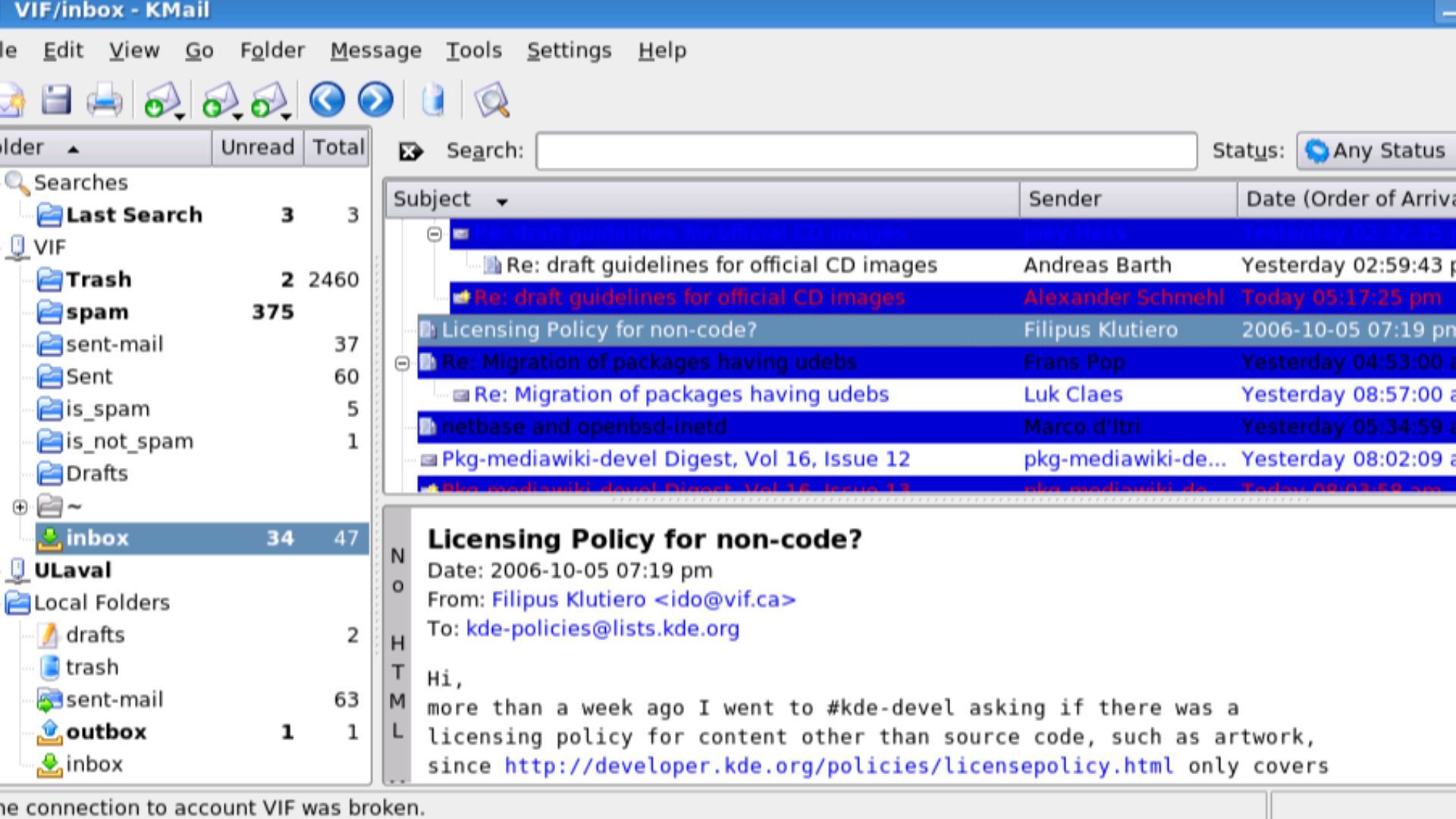
Task: Open the Settings menu
Action: 569,51
